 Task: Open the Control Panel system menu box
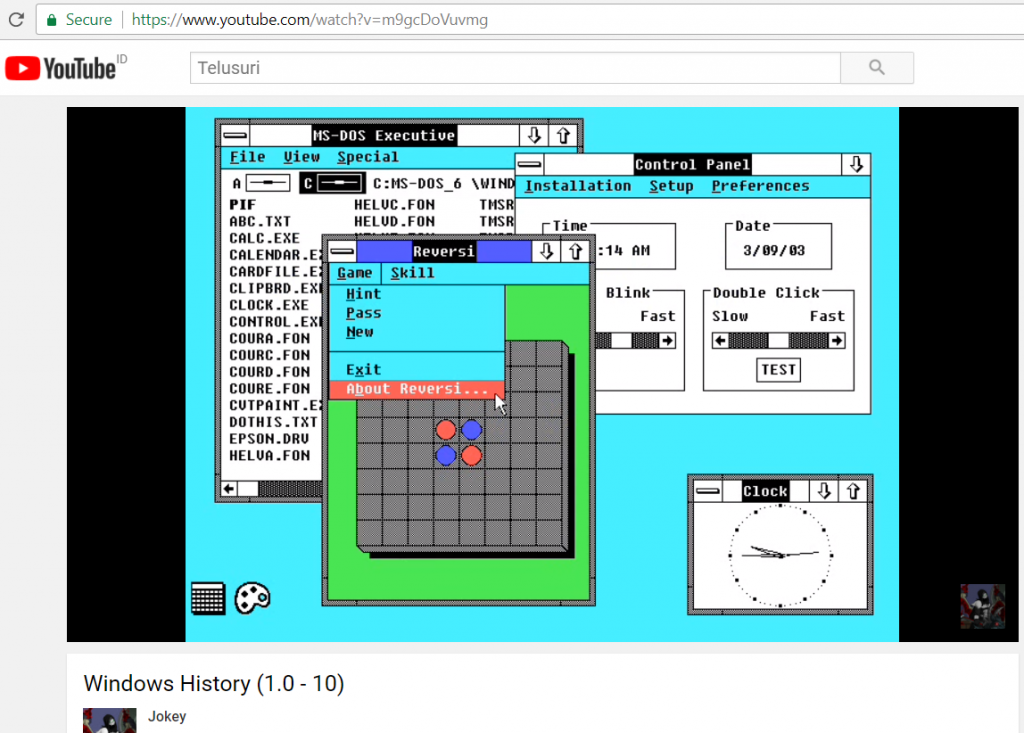[x=530, y=165]
